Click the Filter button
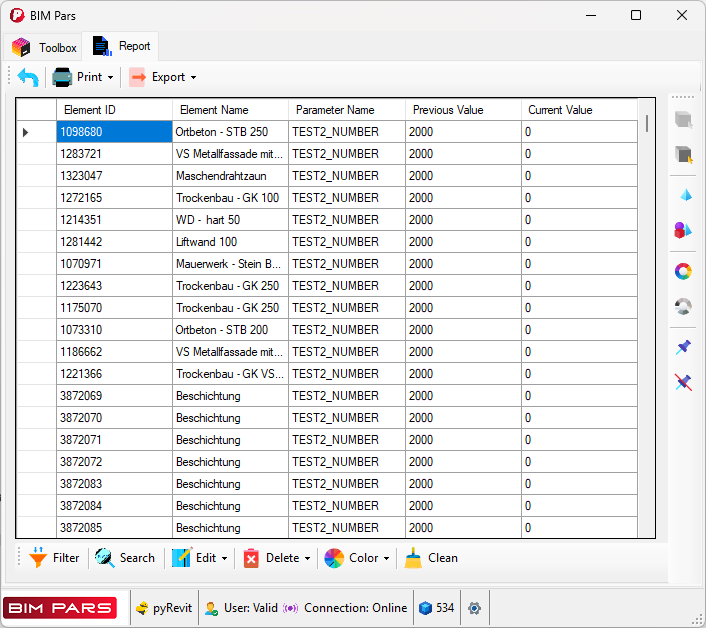This screenshot has width=706, height=628. [x=54, y=558]
